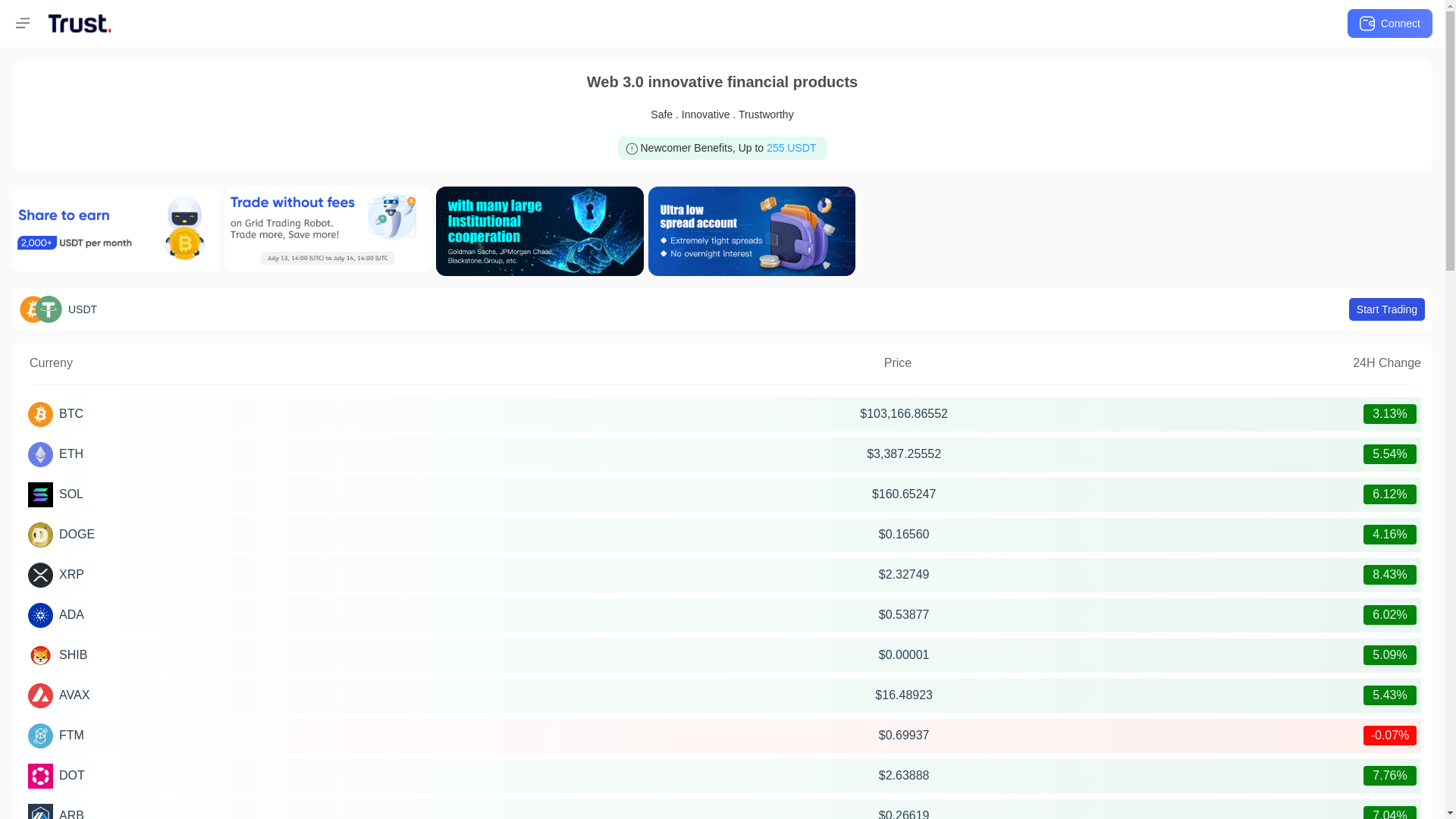Click the Fantom FTM coin icon
1456x819 pixels.
click(x=40, y=736)
